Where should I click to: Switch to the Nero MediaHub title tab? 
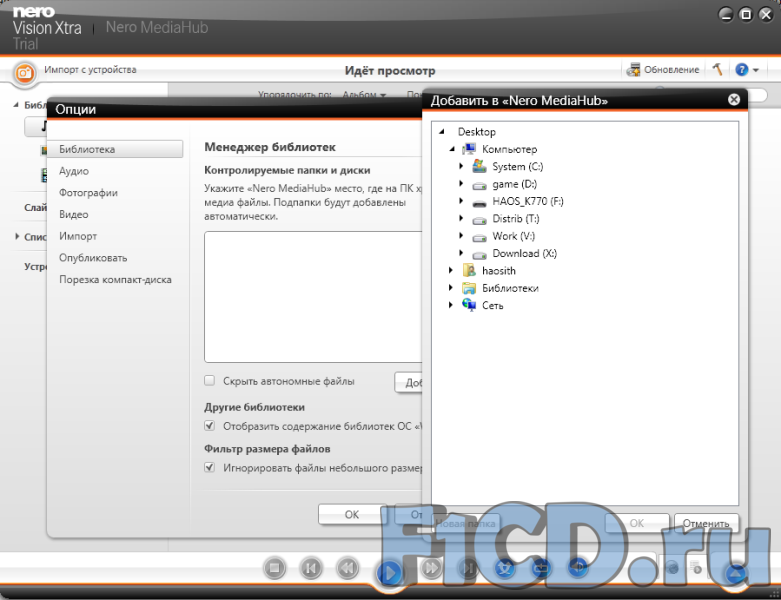pyautogui.click(x=157, y=27)
